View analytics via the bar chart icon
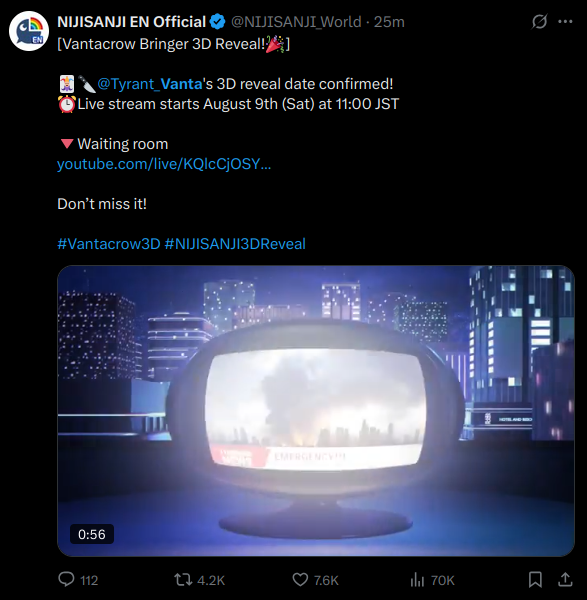This screenshot has height=600, width=587. tap(417, 580)
